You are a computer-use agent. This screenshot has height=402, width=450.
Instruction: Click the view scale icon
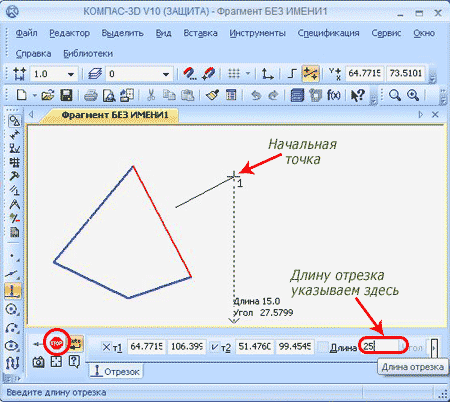click(x=19, y=74)
